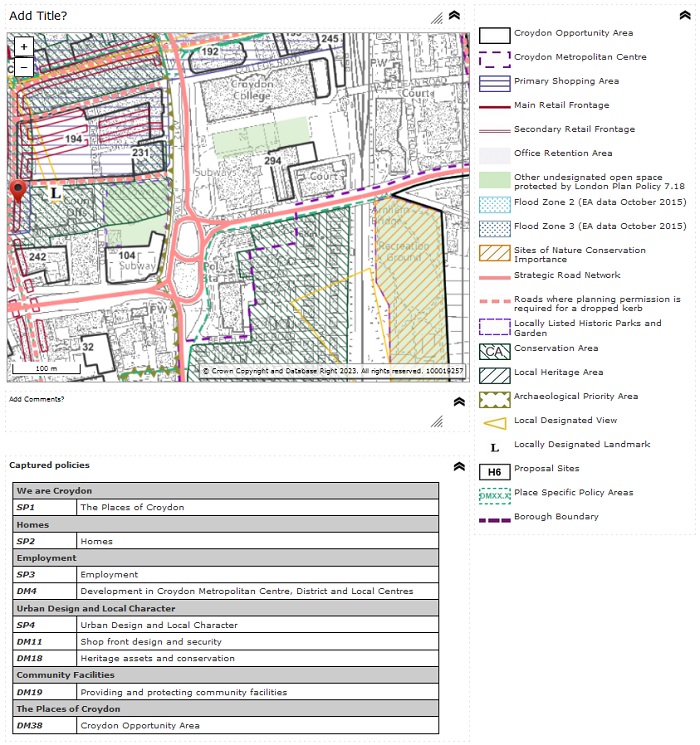Image resolution: width=700 pixels, height=745 pixels.
Task: Click the Proposal Sites H6 symbol
Action: point(495,472)
